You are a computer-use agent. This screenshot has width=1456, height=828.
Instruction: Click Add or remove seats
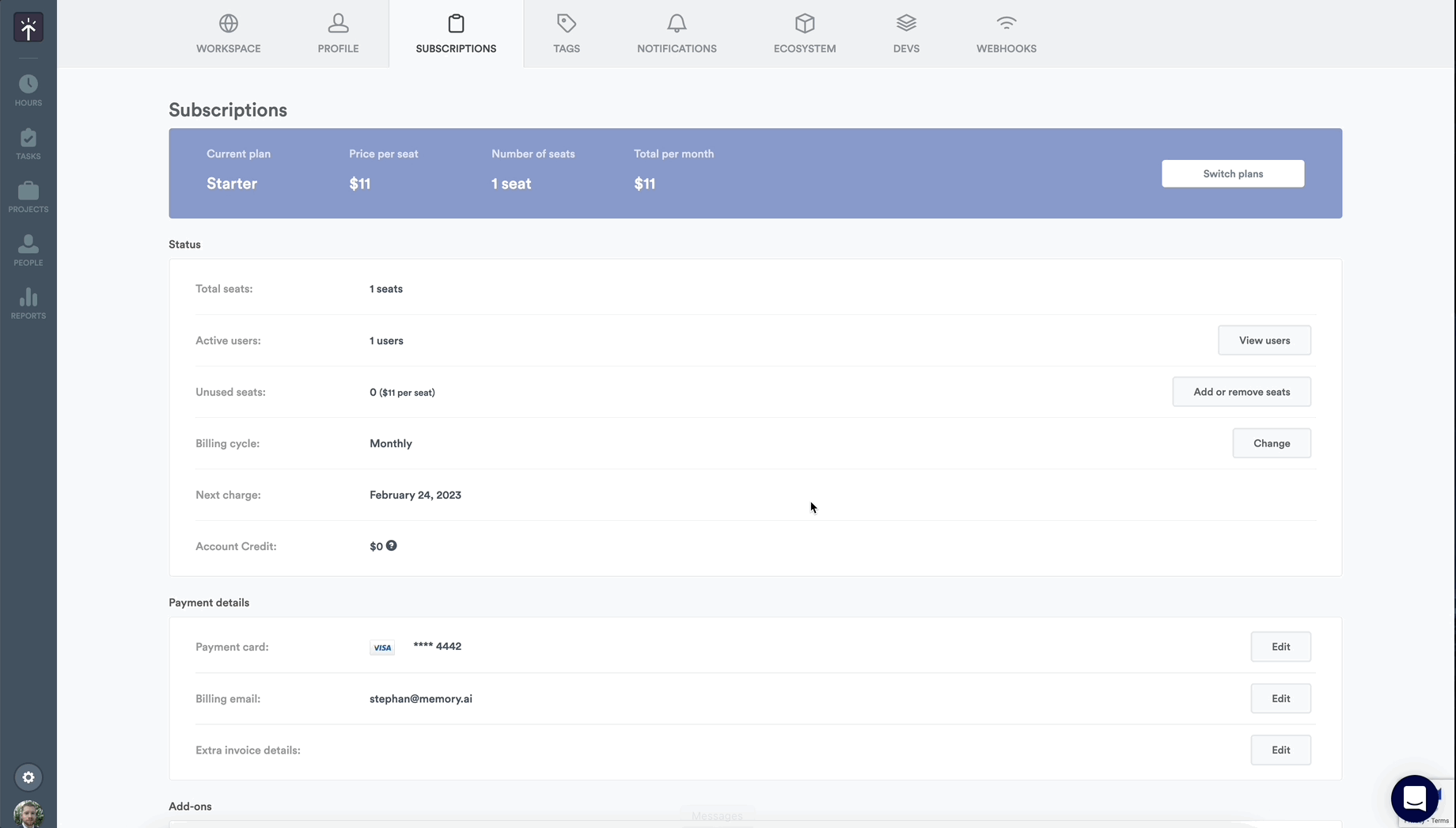[1242, 391]
